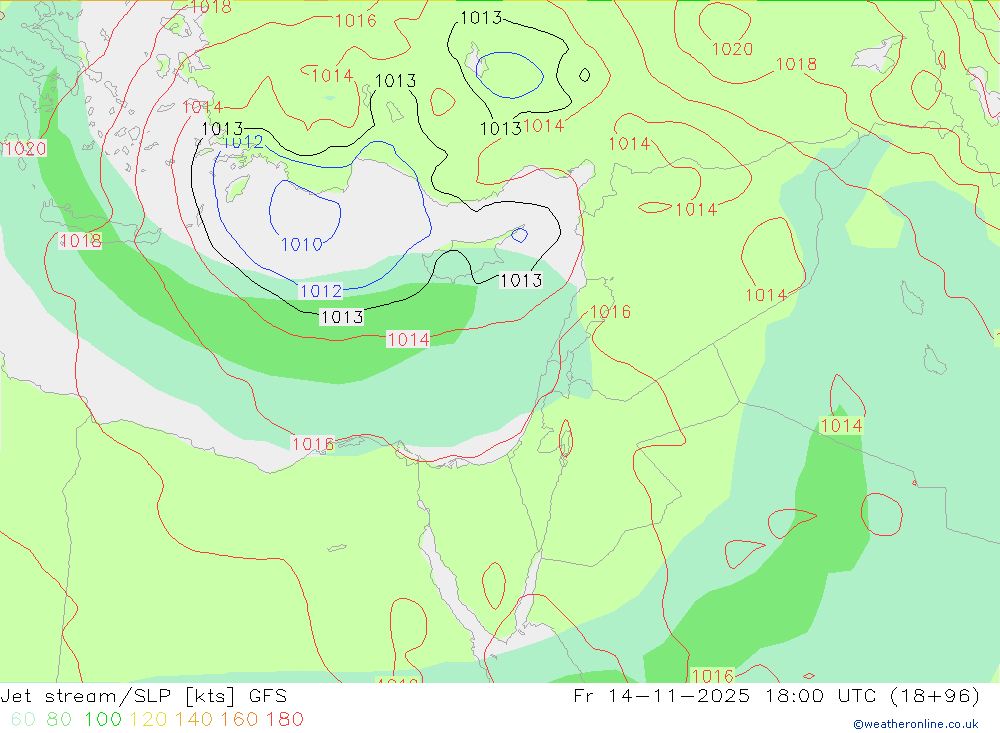1000x733 pixels.
Task: Click the legend value '60'
Action: (24, 719)
